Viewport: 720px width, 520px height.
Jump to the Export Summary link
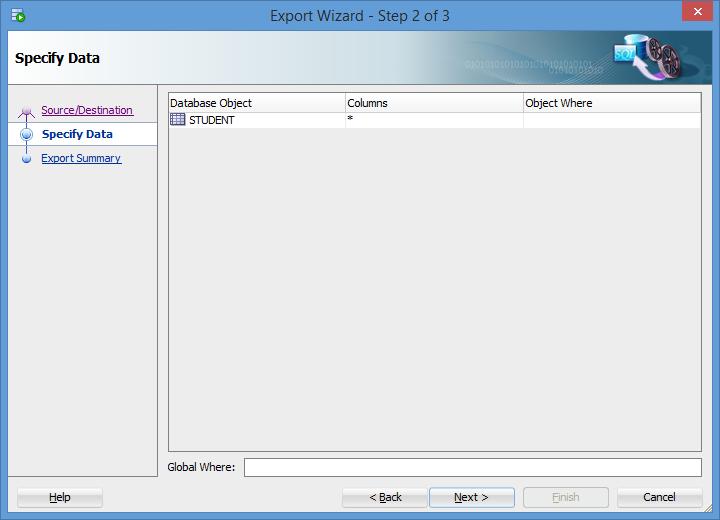coord(81,158)
